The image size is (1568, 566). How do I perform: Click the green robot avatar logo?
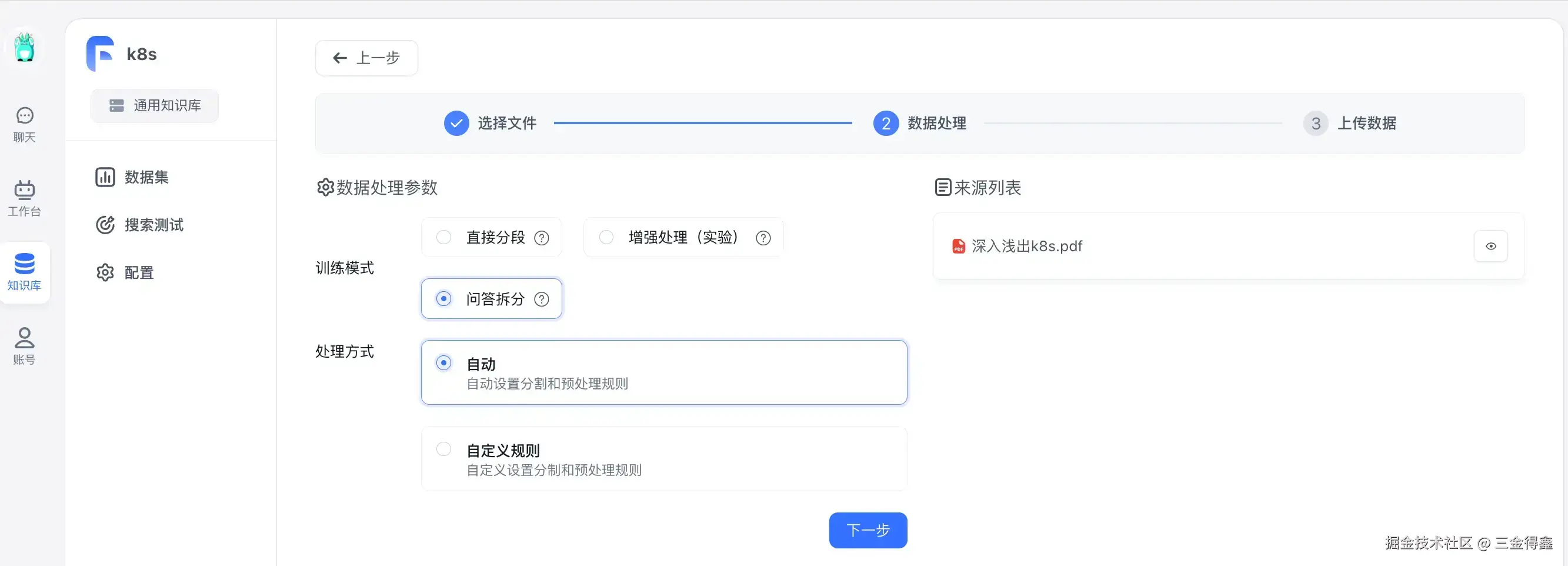coord(24,48)
